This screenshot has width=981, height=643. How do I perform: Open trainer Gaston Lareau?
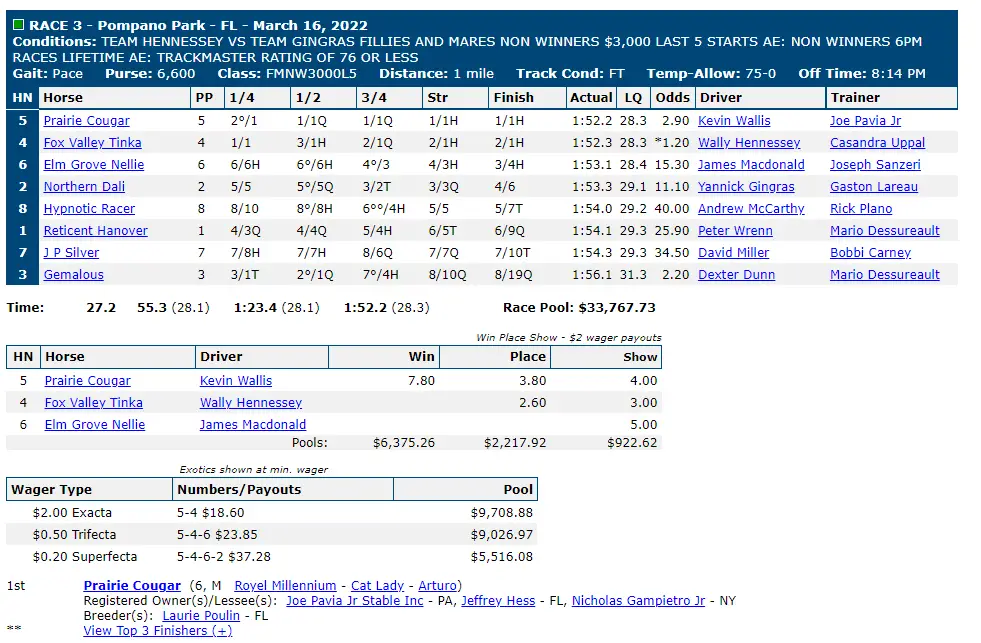tap(874, 186)
